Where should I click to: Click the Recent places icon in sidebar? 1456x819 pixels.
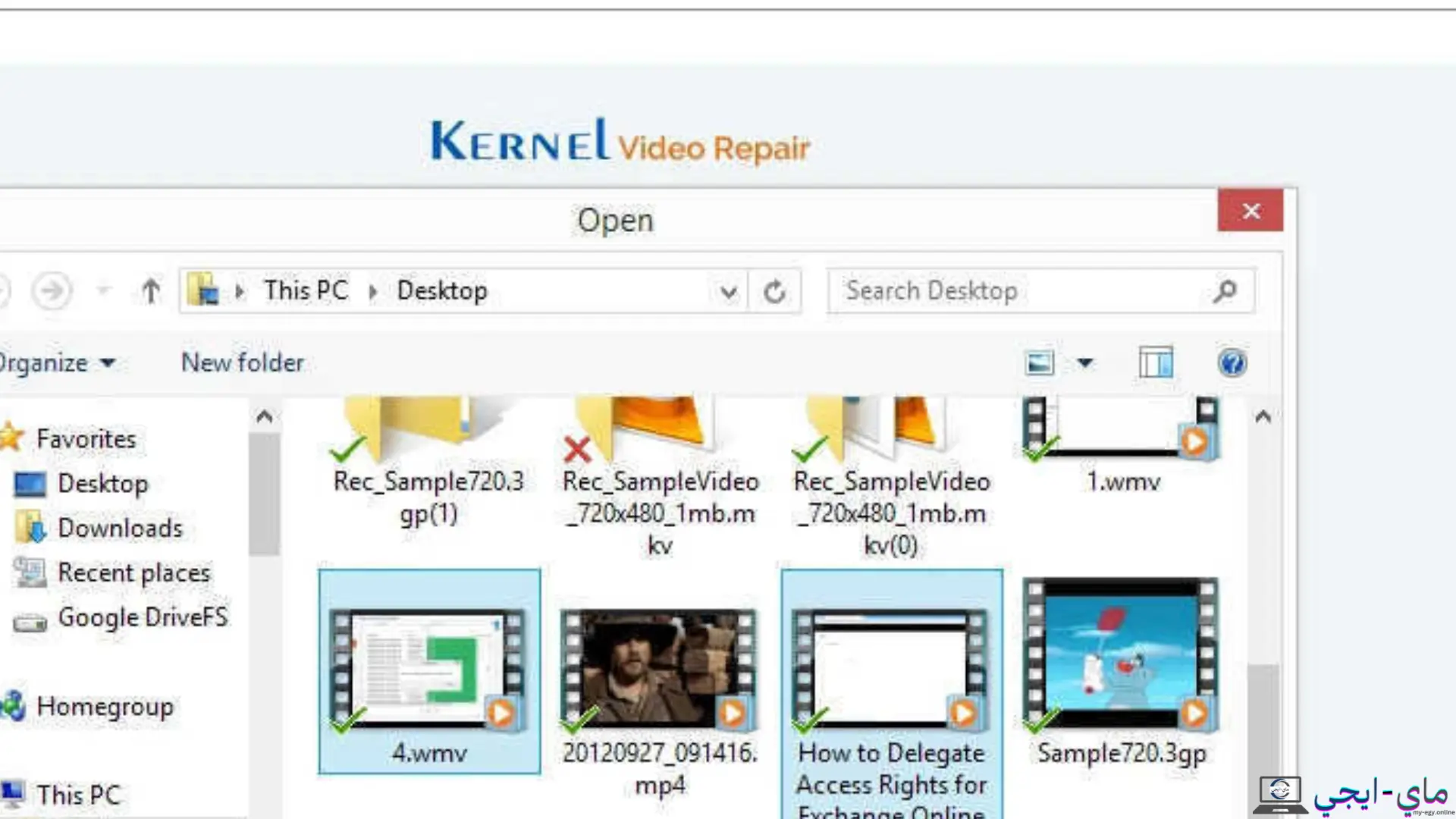point(30,573)
